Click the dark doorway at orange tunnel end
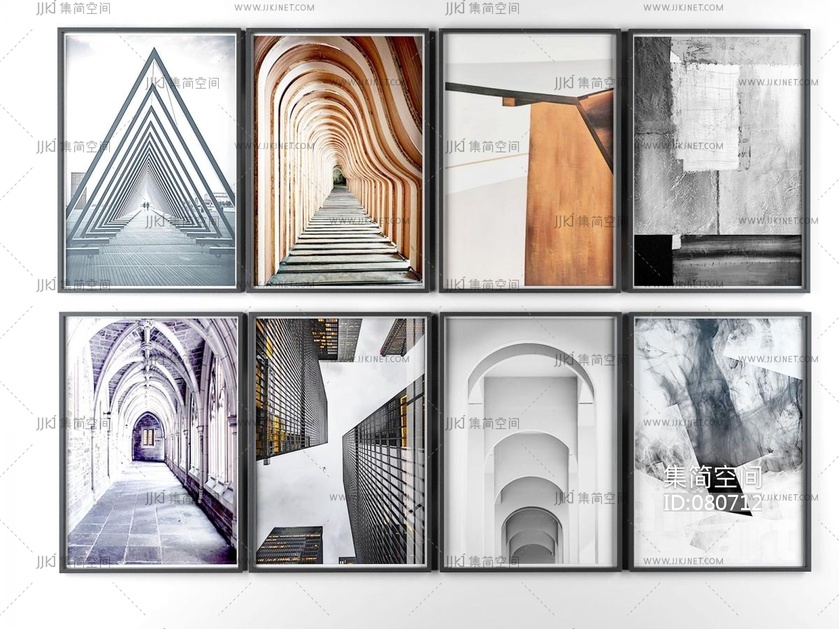The width and height of the screenshot is (839, 629). point(339,177)
